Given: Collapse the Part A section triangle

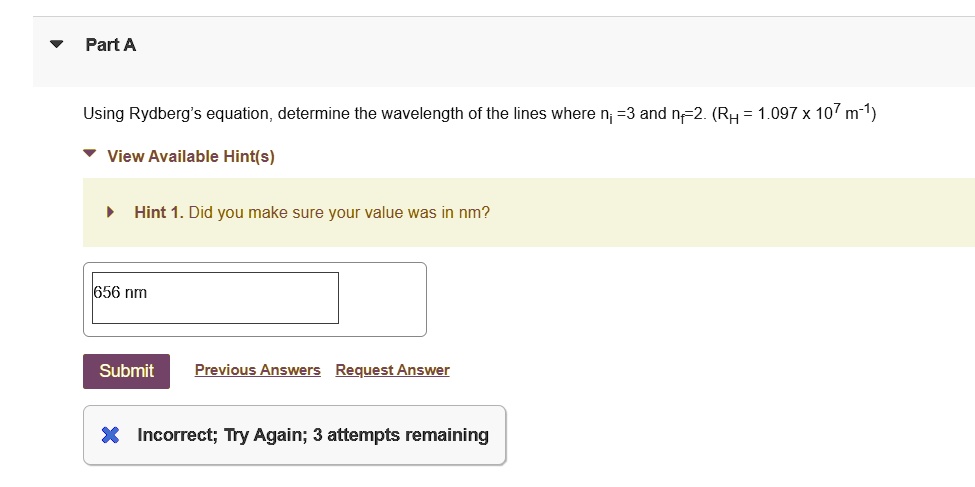Looking at the screenshot, I should tap(57, 45).
